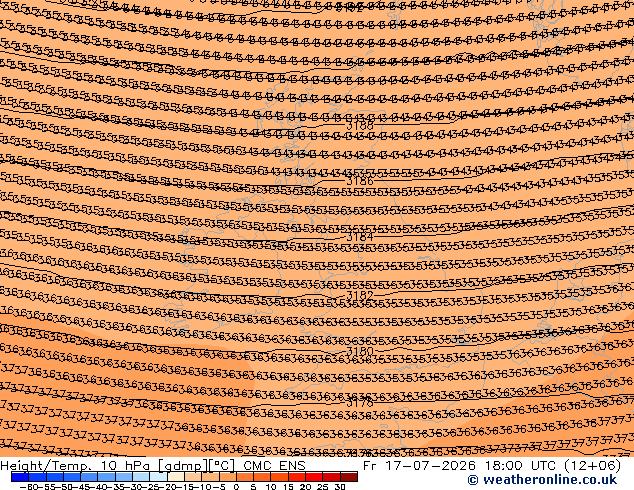Click the '[°C]' unit label
The image size is (634, 490).
(x=222, y=466)
